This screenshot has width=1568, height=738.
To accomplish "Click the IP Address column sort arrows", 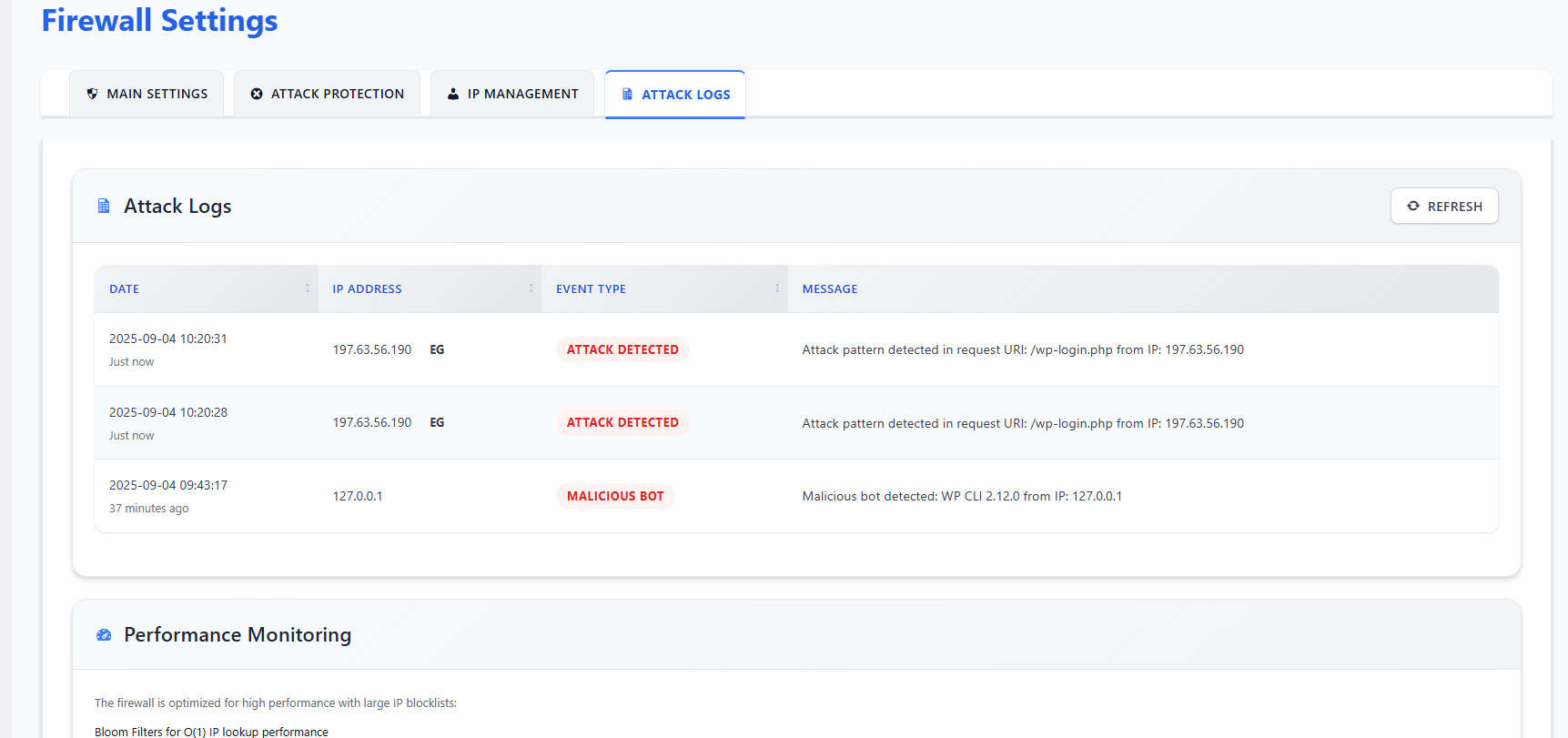I will [x=531, y=288].
